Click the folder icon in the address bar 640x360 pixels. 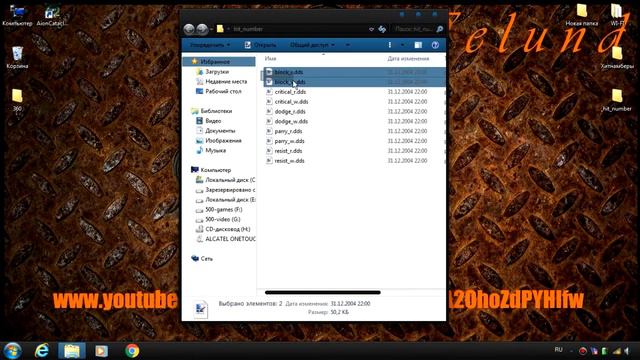(x=220, y=29)
